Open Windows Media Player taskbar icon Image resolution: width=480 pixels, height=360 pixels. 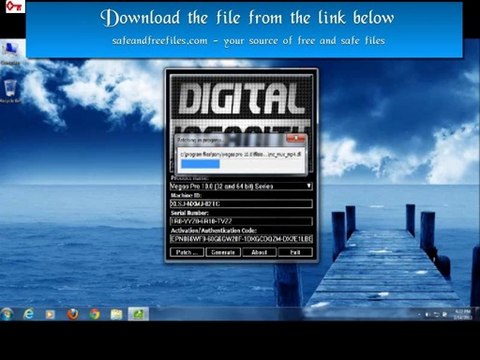pyautogui.click(x=50, y=314)
